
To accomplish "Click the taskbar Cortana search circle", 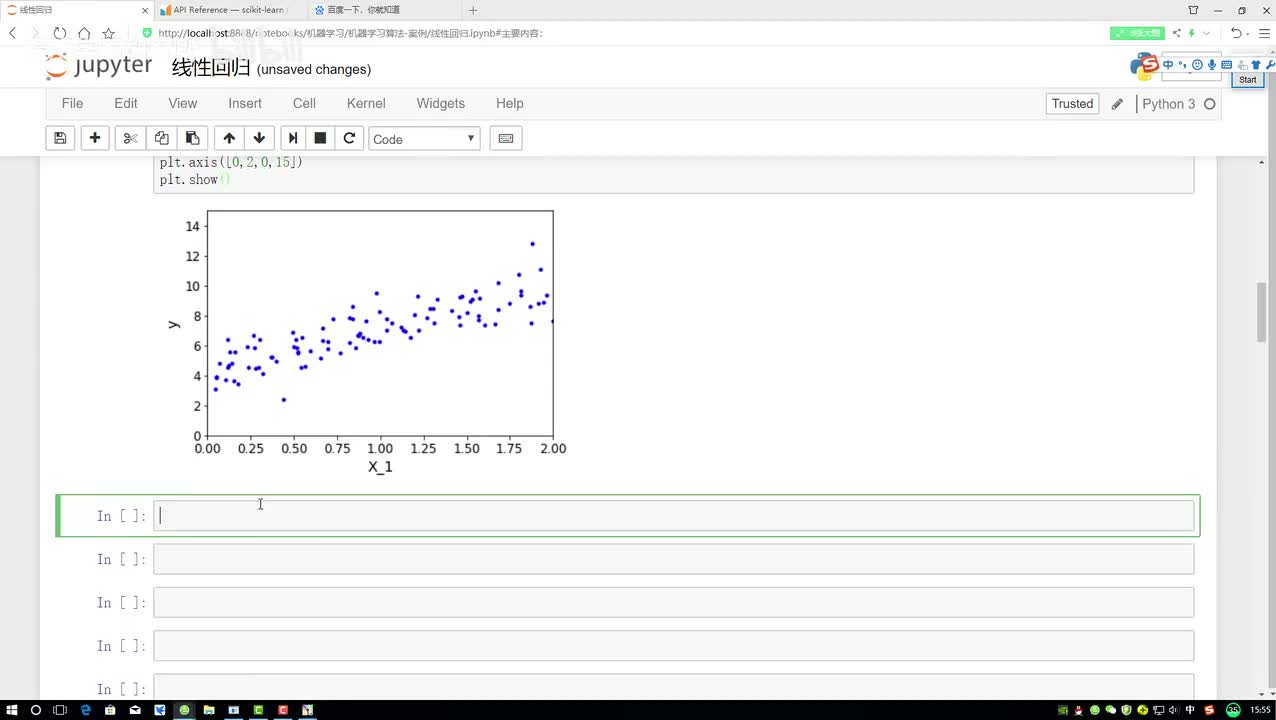I will [x=36, y=710].
